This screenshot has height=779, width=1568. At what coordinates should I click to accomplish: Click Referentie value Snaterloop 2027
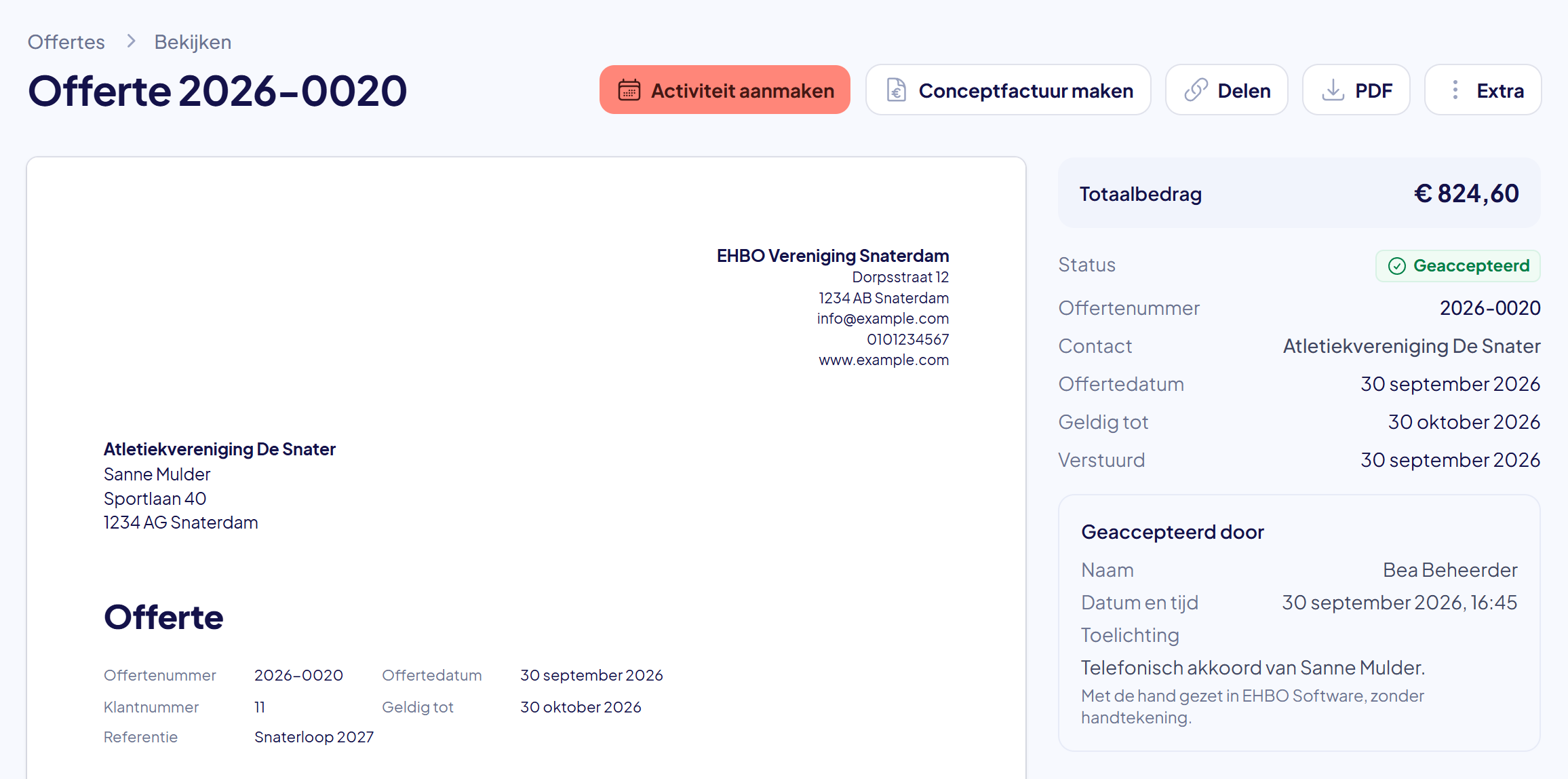click(313, 737)
